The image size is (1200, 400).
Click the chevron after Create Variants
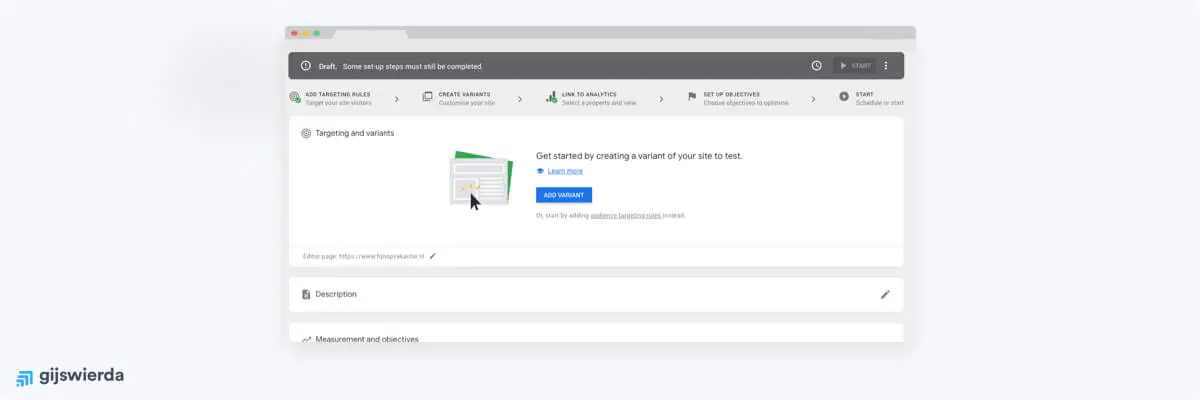coord(519,99)
